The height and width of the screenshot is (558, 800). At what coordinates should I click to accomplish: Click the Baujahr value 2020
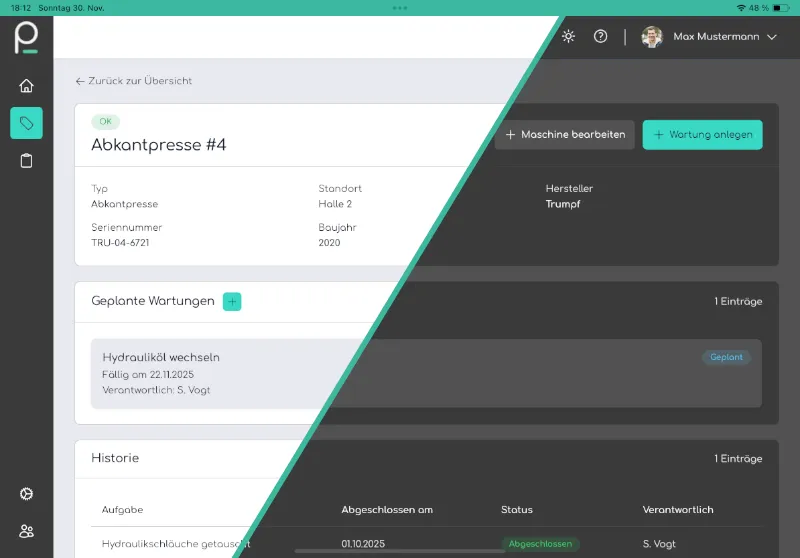coord(329,243)
